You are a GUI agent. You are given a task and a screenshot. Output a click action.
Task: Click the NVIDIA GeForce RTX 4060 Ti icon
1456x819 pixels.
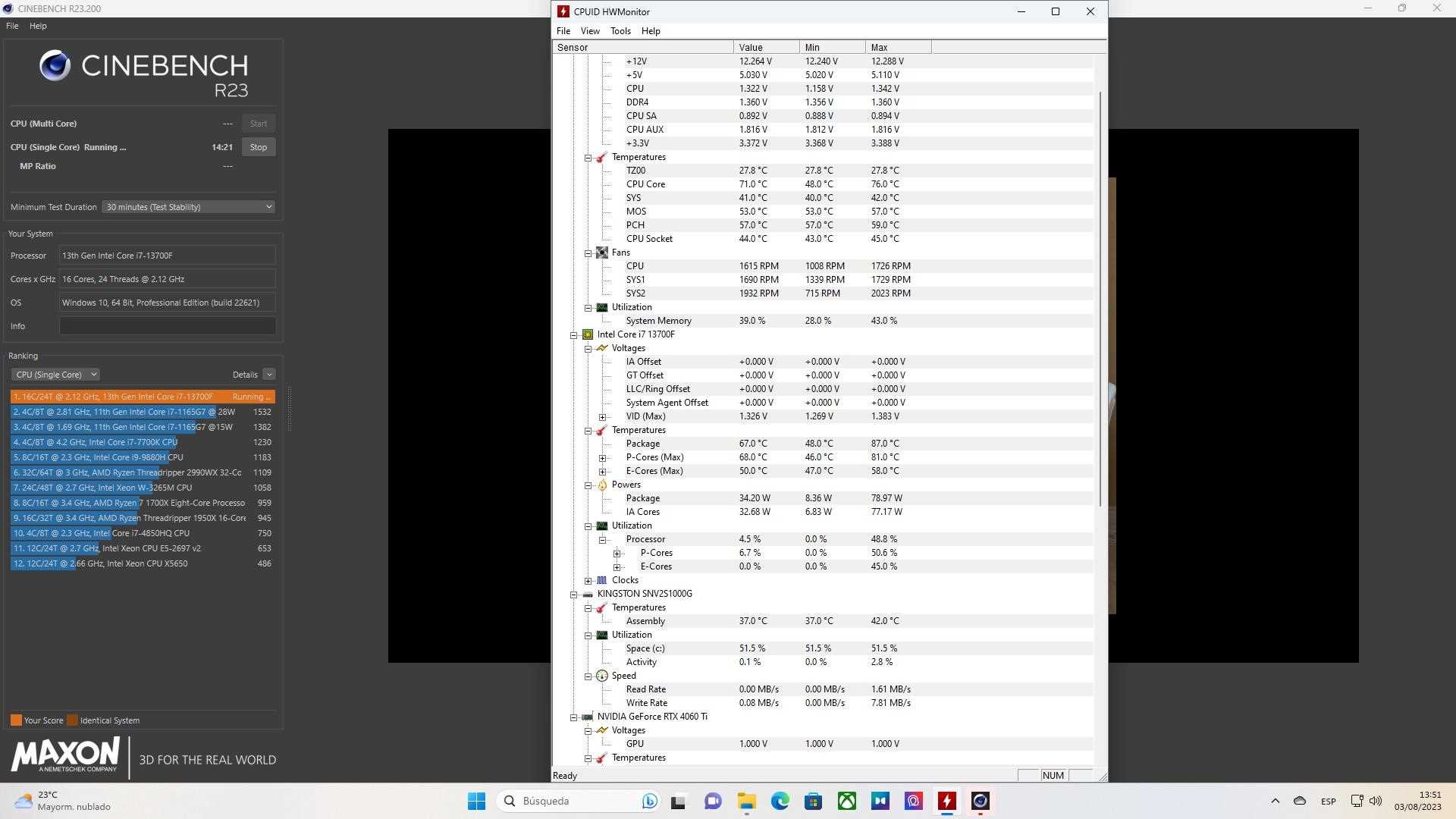[588, 717]
